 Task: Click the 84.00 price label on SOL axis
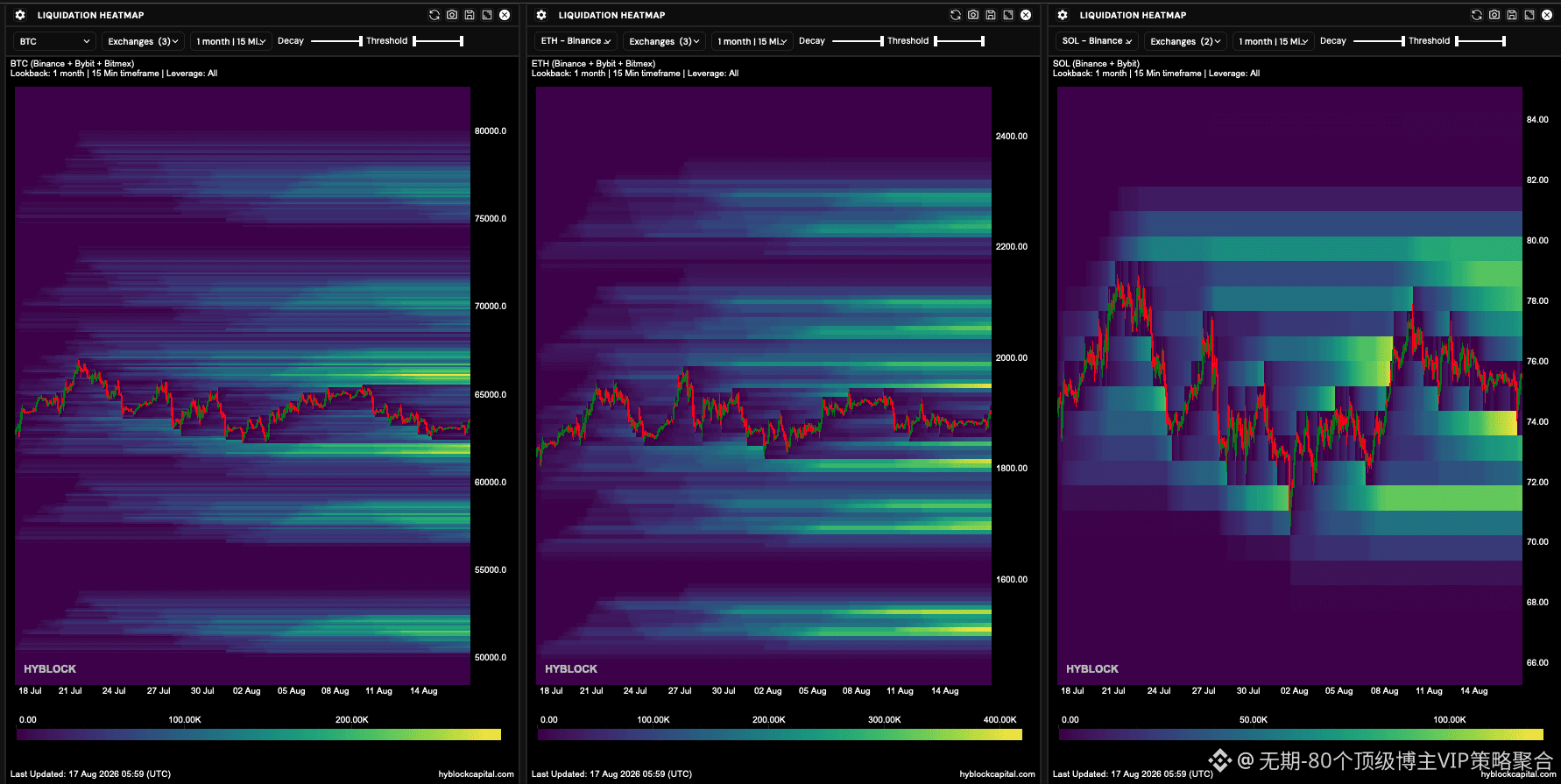[x=1537, y=120]
